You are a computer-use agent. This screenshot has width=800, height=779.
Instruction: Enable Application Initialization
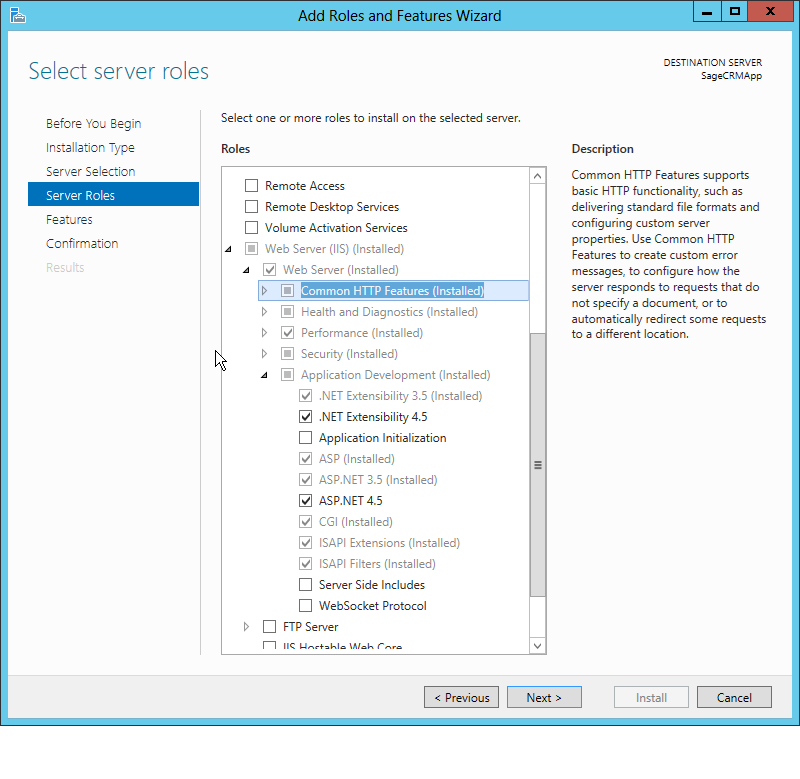pos(306,437)
